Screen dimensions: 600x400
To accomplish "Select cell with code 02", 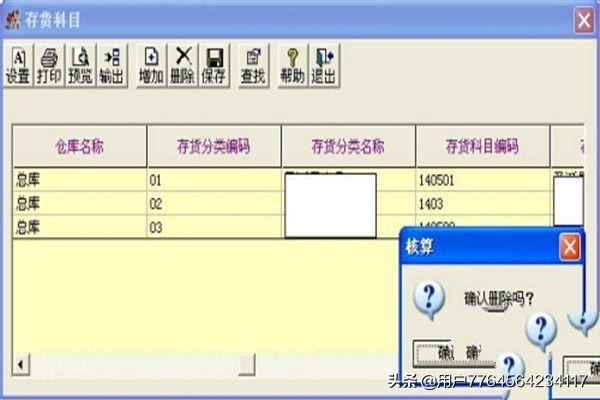I will (214, 204).
